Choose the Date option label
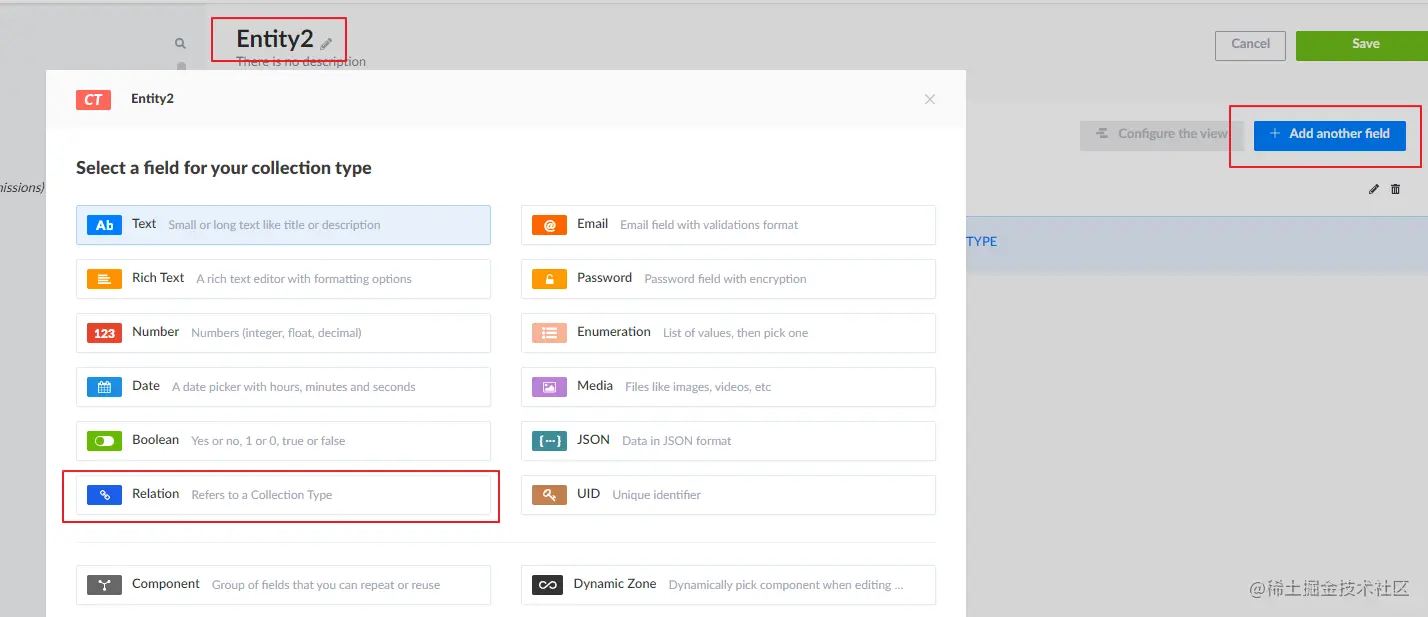Screen dimensions: 1428x617 tap(146, 386)
